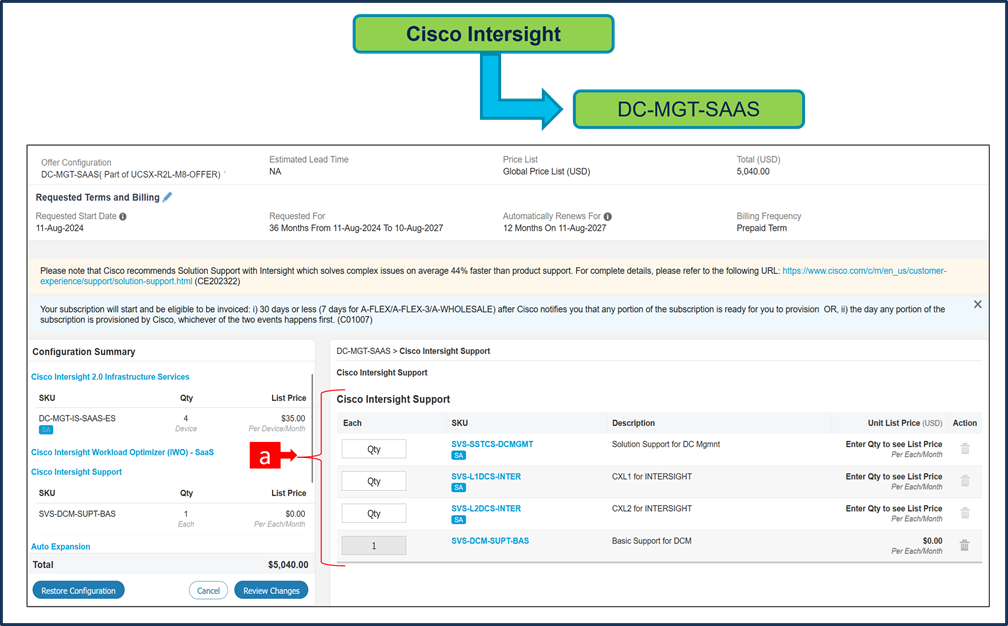
Task: Focus Qty field for SVS-L2DCS-INTER
Action: point(374,514)
